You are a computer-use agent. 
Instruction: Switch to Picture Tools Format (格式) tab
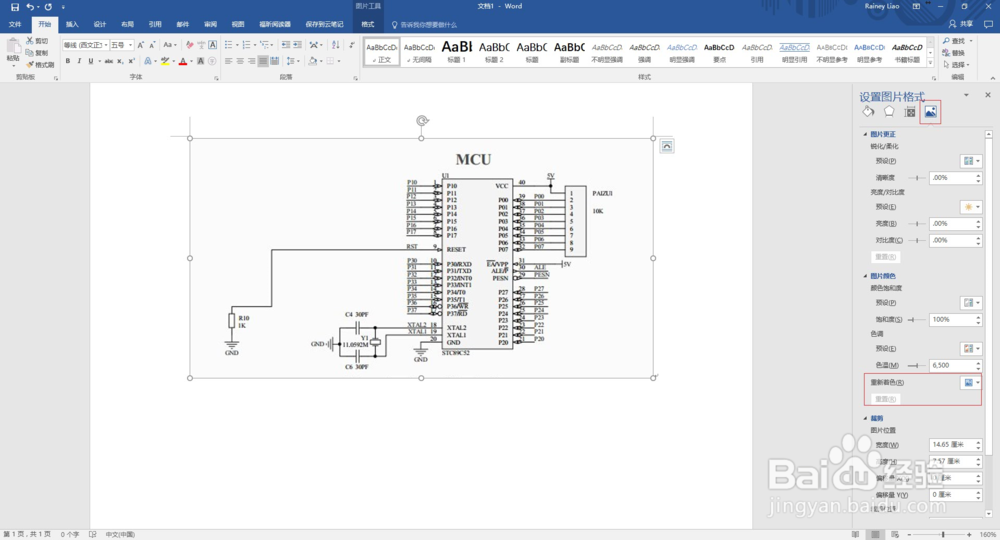point(368,24)
